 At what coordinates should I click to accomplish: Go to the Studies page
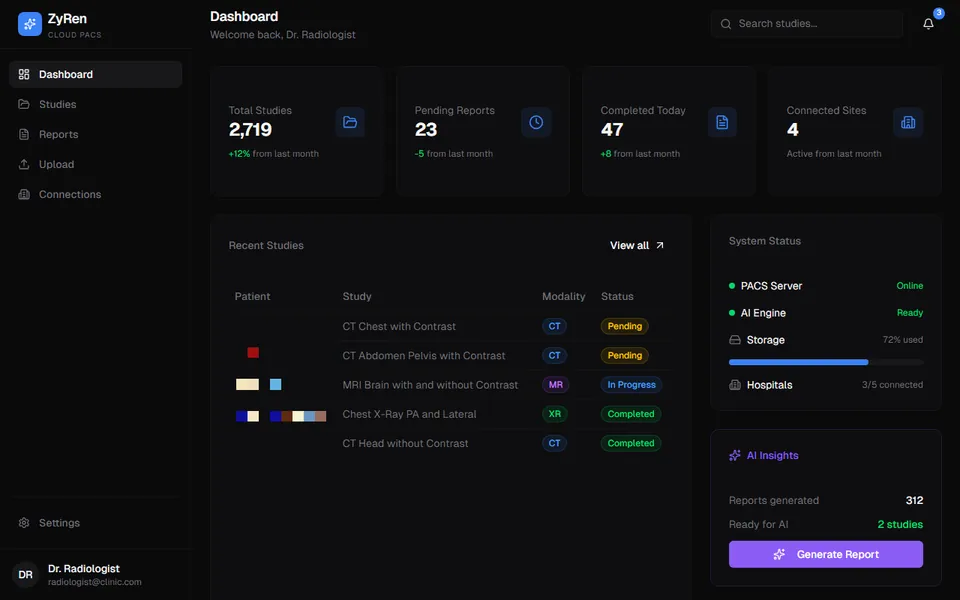pyautogui.click(x=96, y=104)
